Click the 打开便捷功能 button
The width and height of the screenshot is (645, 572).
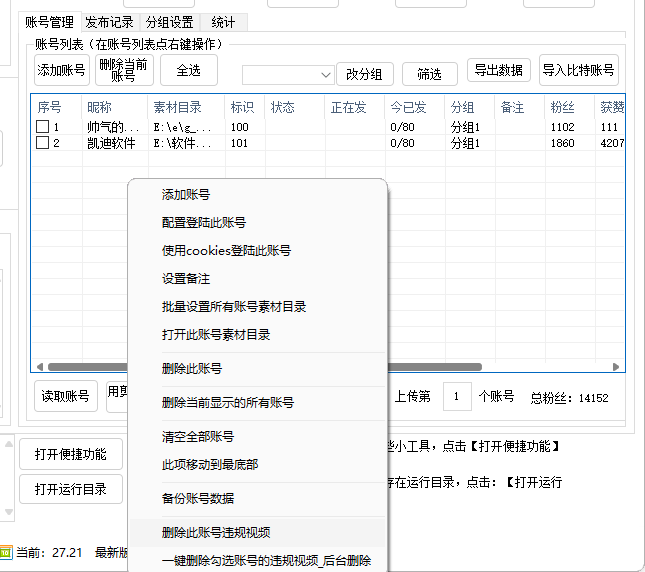pos(71,454)
